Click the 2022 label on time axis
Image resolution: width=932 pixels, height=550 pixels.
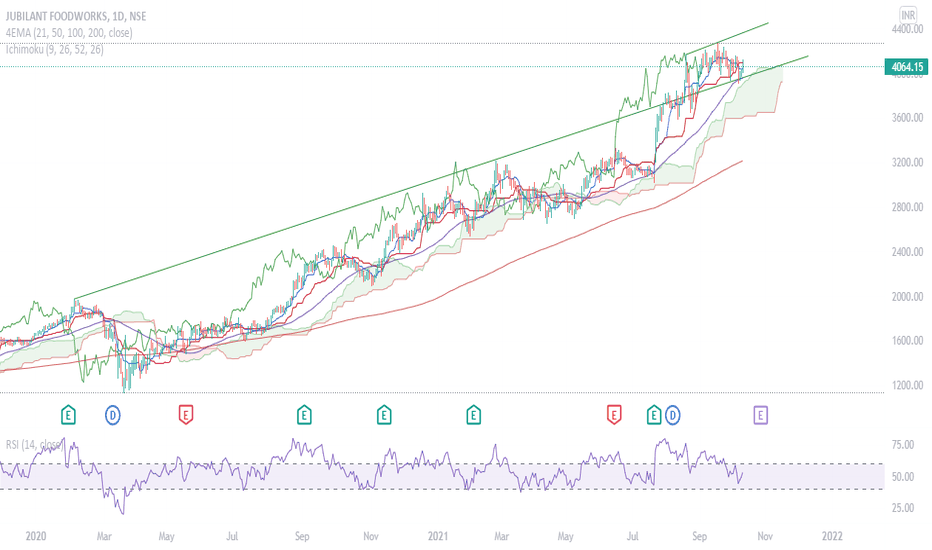[x=832, y=536]
